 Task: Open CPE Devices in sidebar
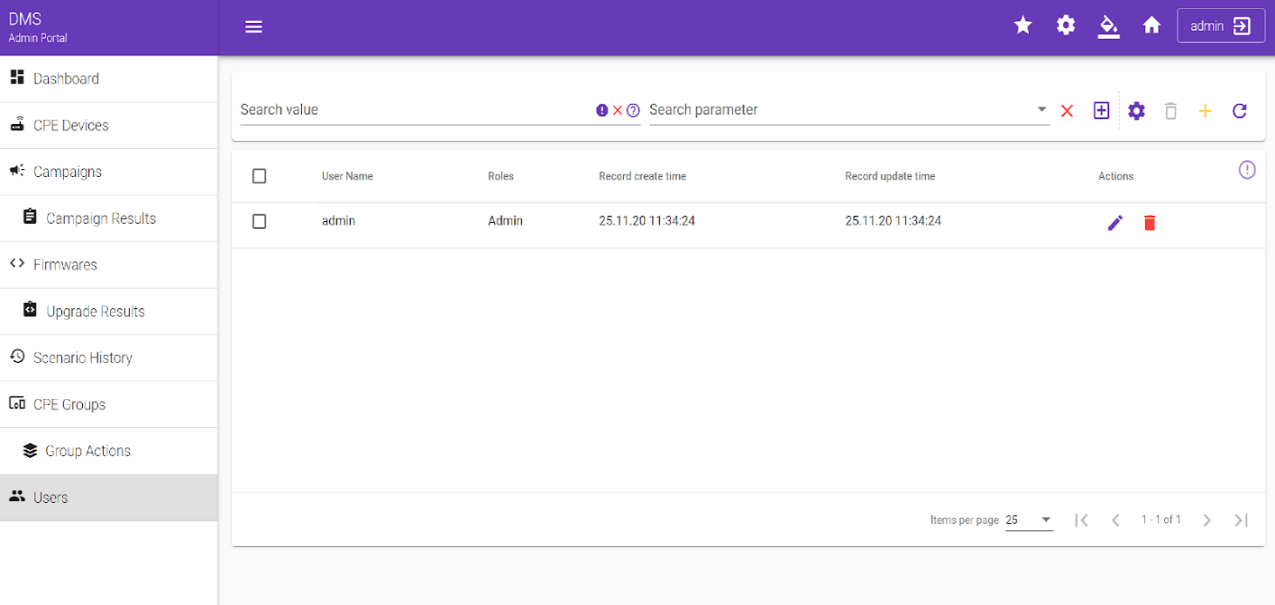71,125
